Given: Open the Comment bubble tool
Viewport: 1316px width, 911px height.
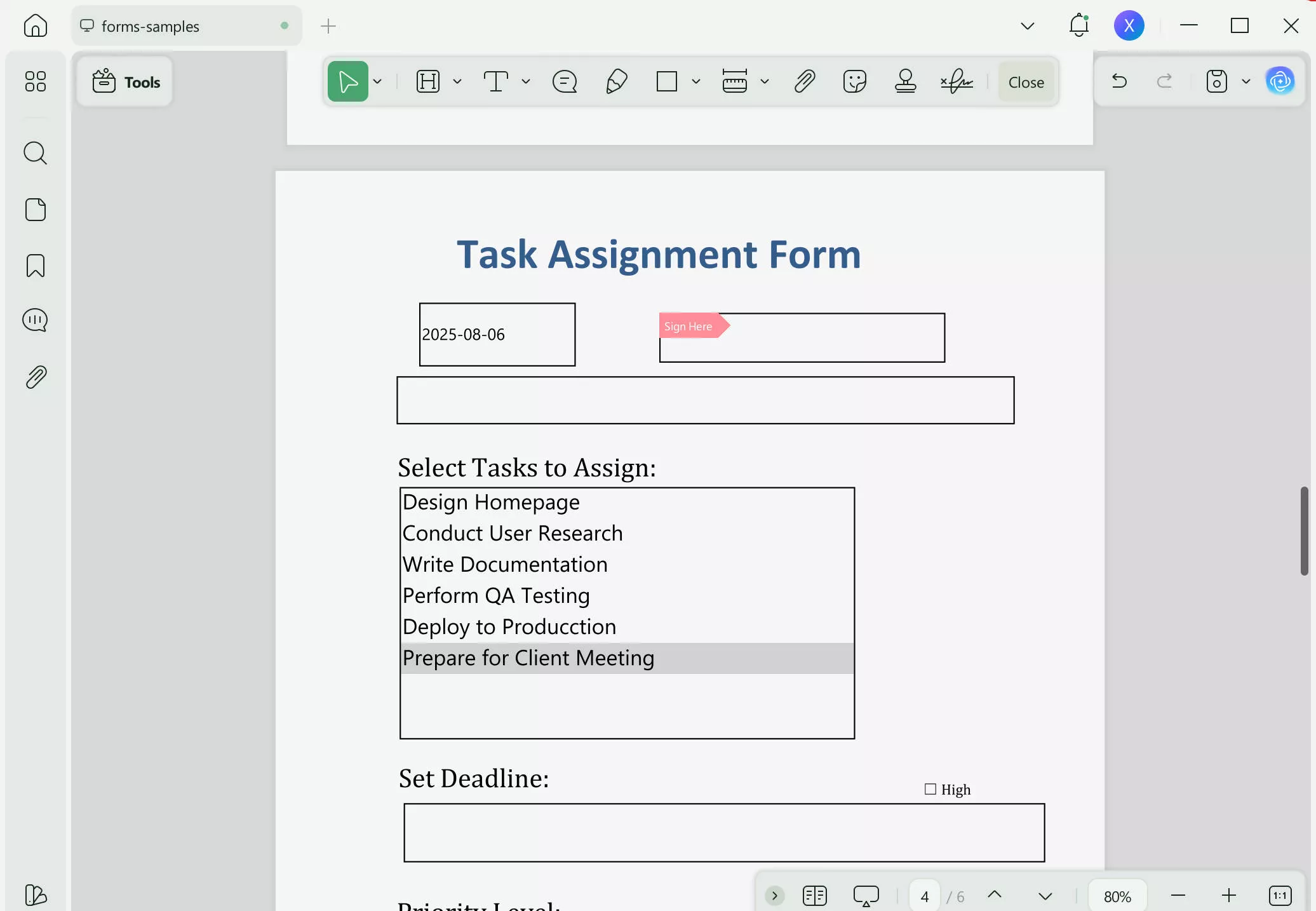Looking at the screenshot, I should coord(564,81).
